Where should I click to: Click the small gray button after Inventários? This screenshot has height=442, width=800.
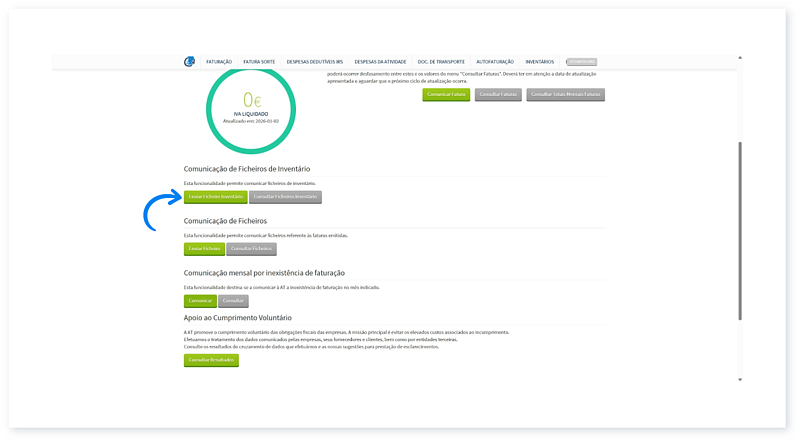582,62
